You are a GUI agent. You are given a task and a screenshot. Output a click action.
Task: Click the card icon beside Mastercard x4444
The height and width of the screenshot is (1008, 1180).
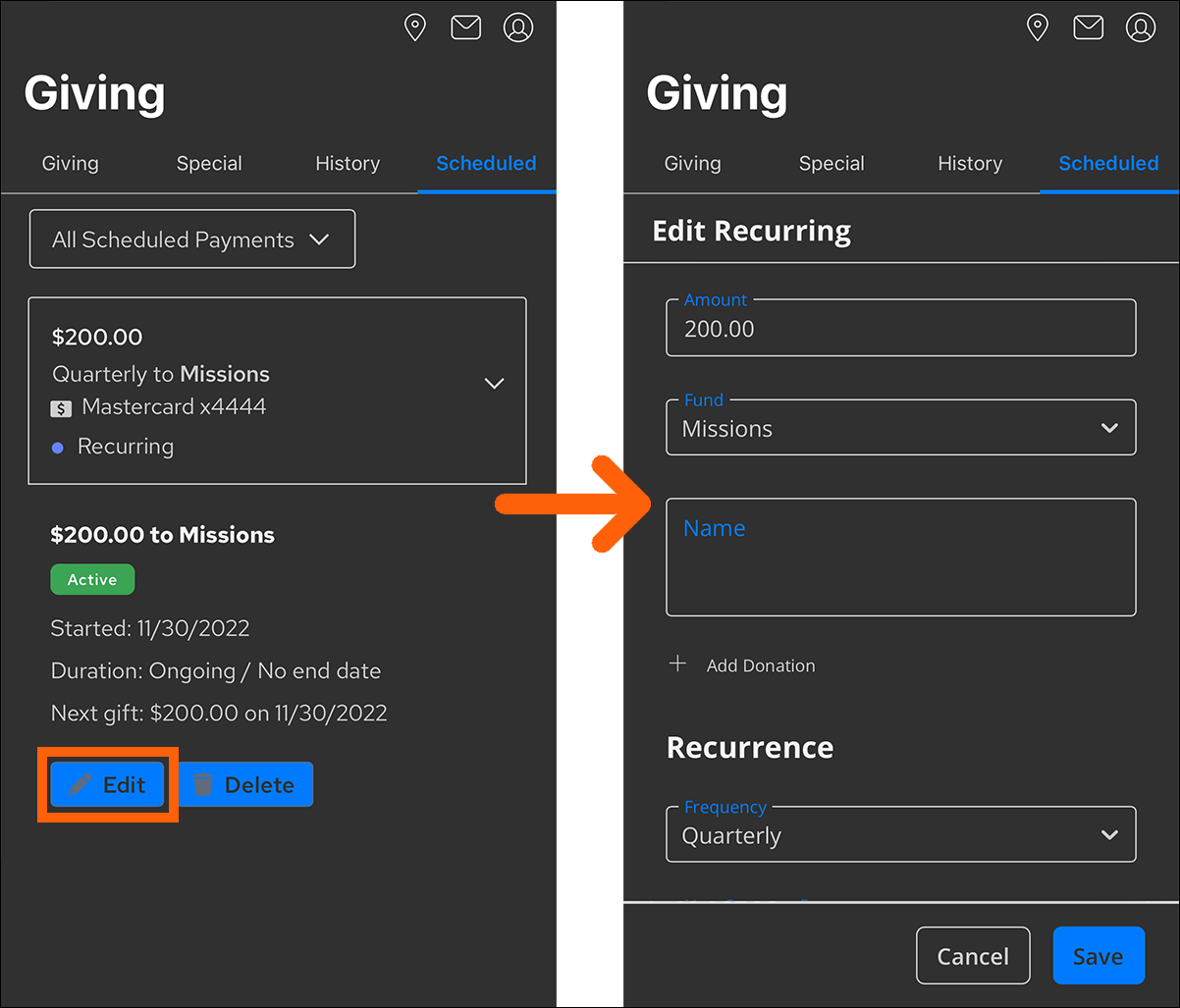[x=61, y=408]
